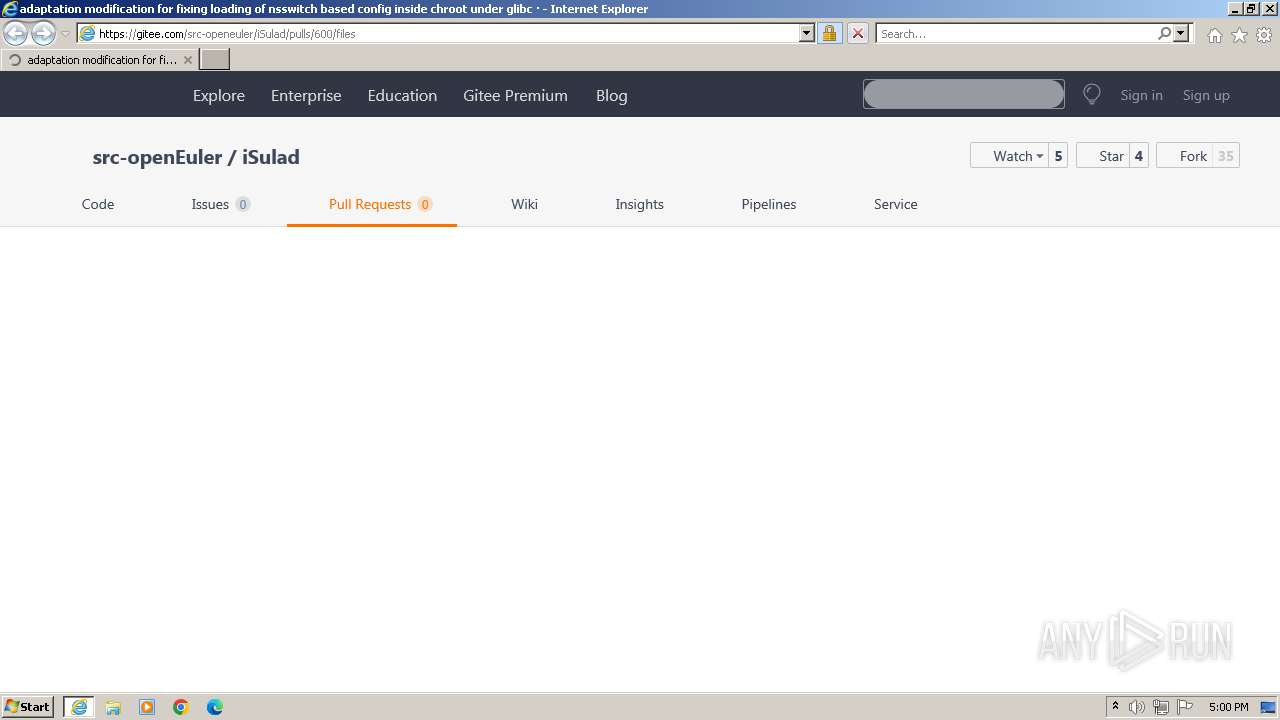Open the Home page icon

(1214, 35)
